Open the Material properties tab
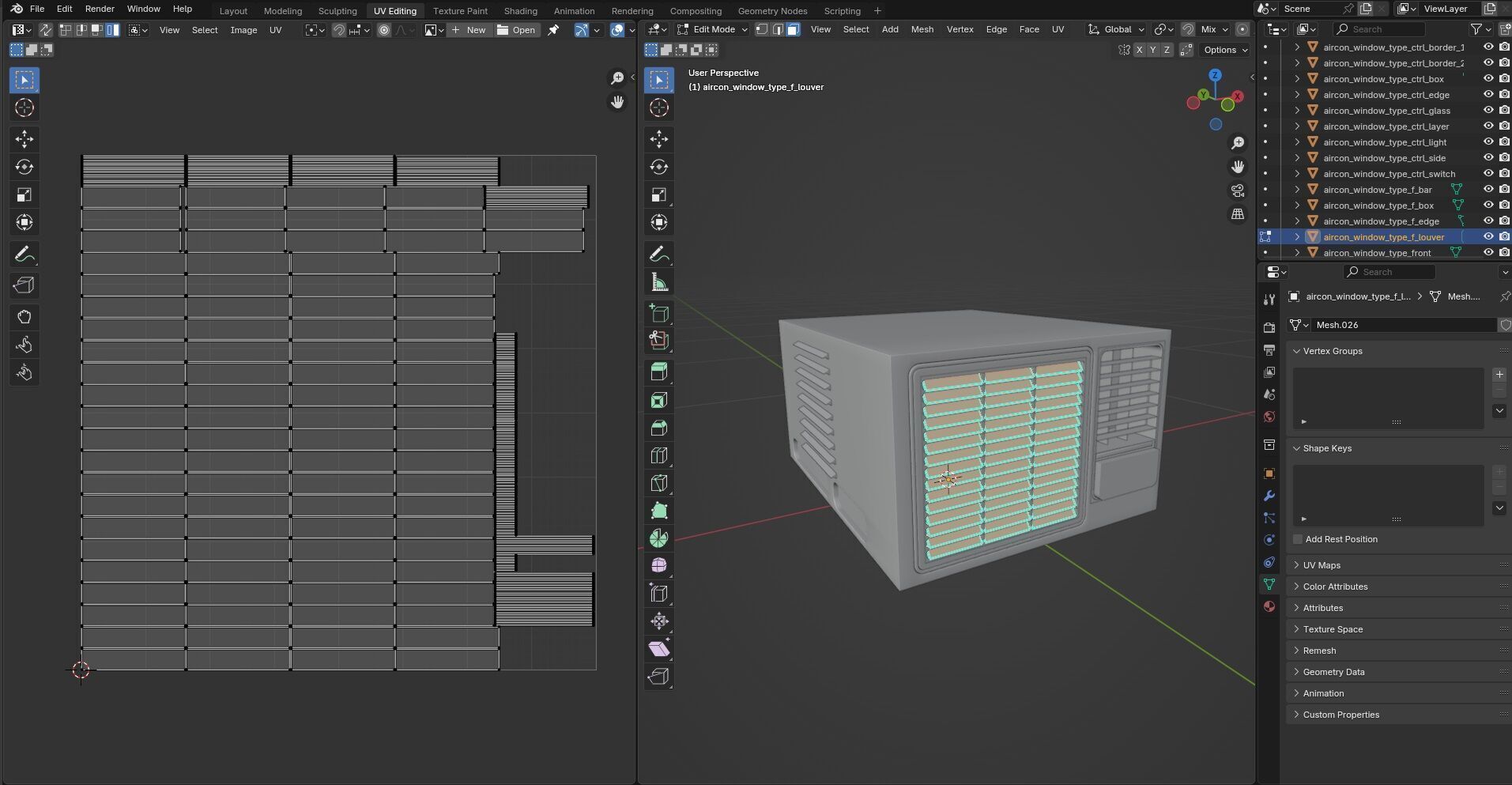The width and height of the screenshot is (1512, 785). click(1269, 606)
